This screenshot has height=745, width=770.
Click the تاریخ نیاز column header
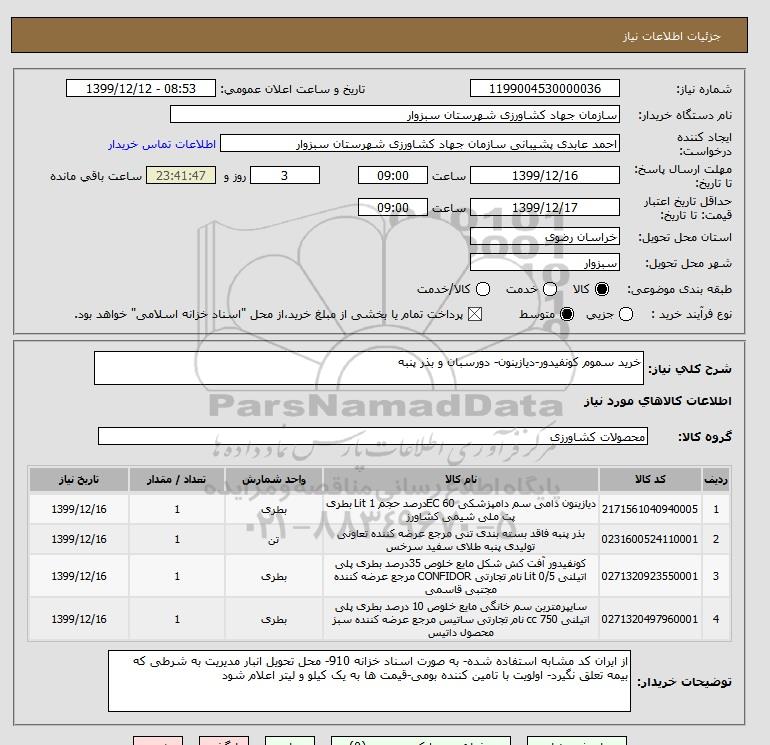point(79,479)
